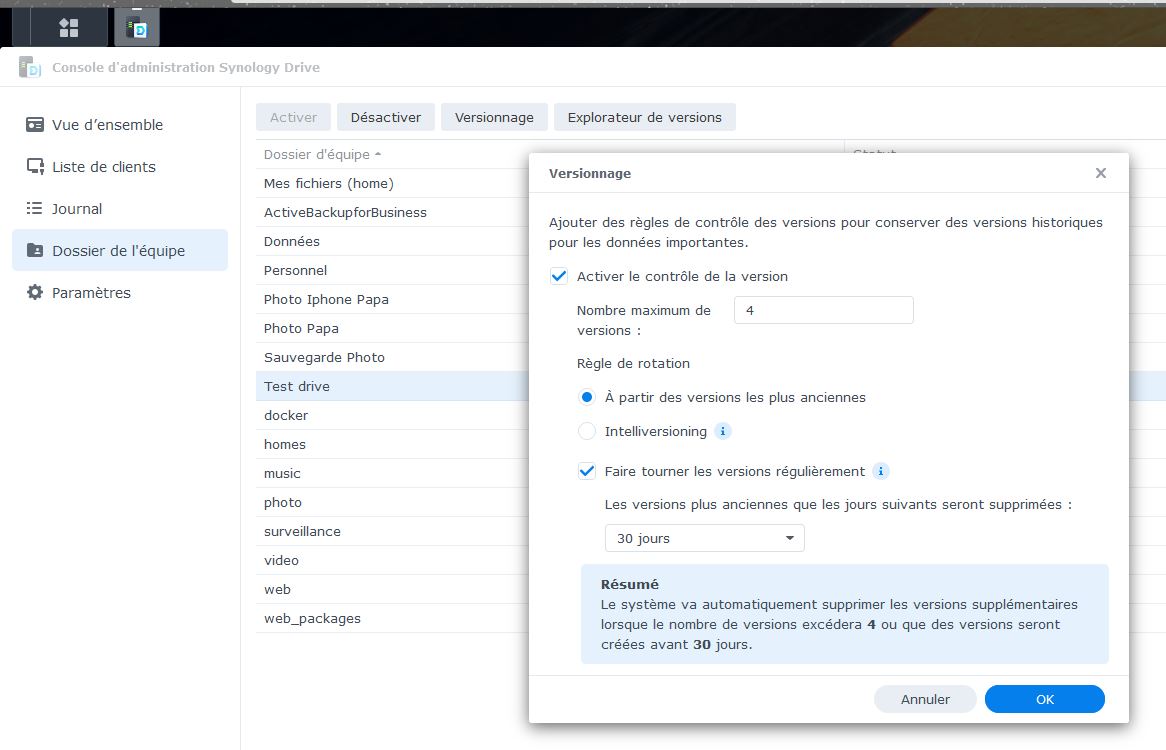The width and height of the screenshot is (1166, 750).
Task: Select the web folder row
Action: [393, 589]
